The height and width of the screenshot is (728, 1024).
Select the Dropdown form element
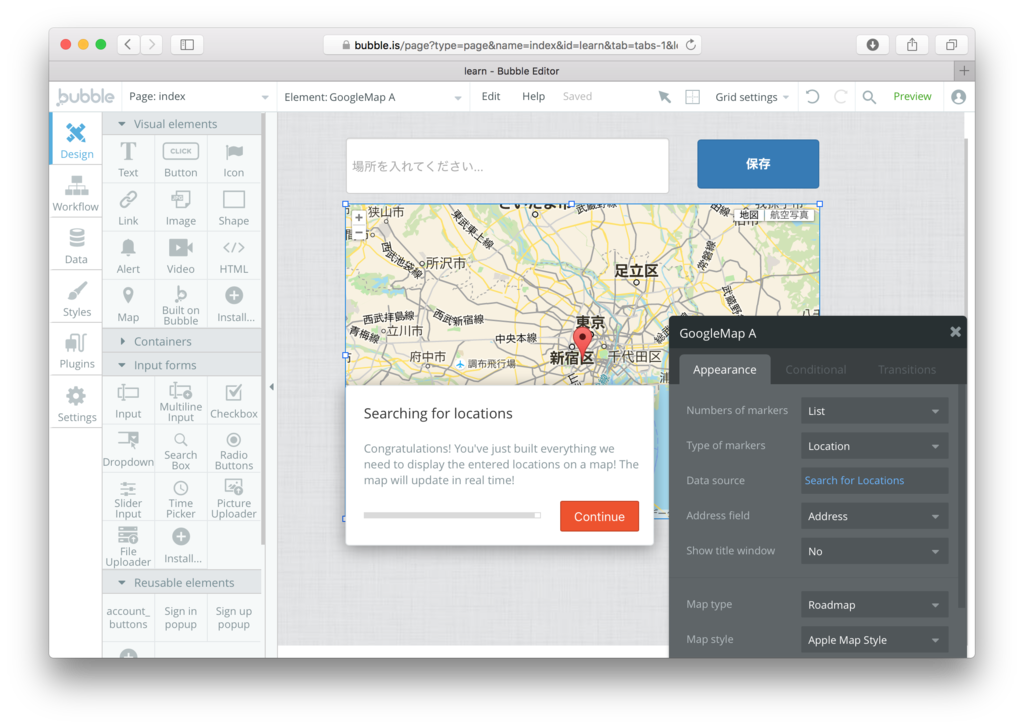point(128,449)
